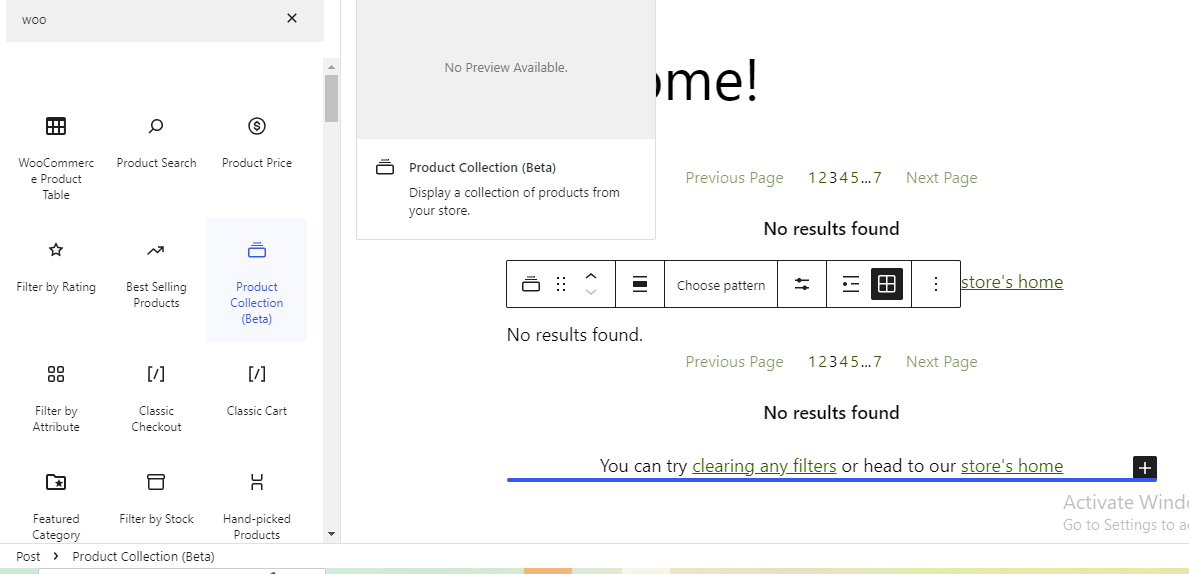The height and width of the screenshot is (574, 1189).
Task: Follow the clearing any filters link
Action: (x=764, y=466)
